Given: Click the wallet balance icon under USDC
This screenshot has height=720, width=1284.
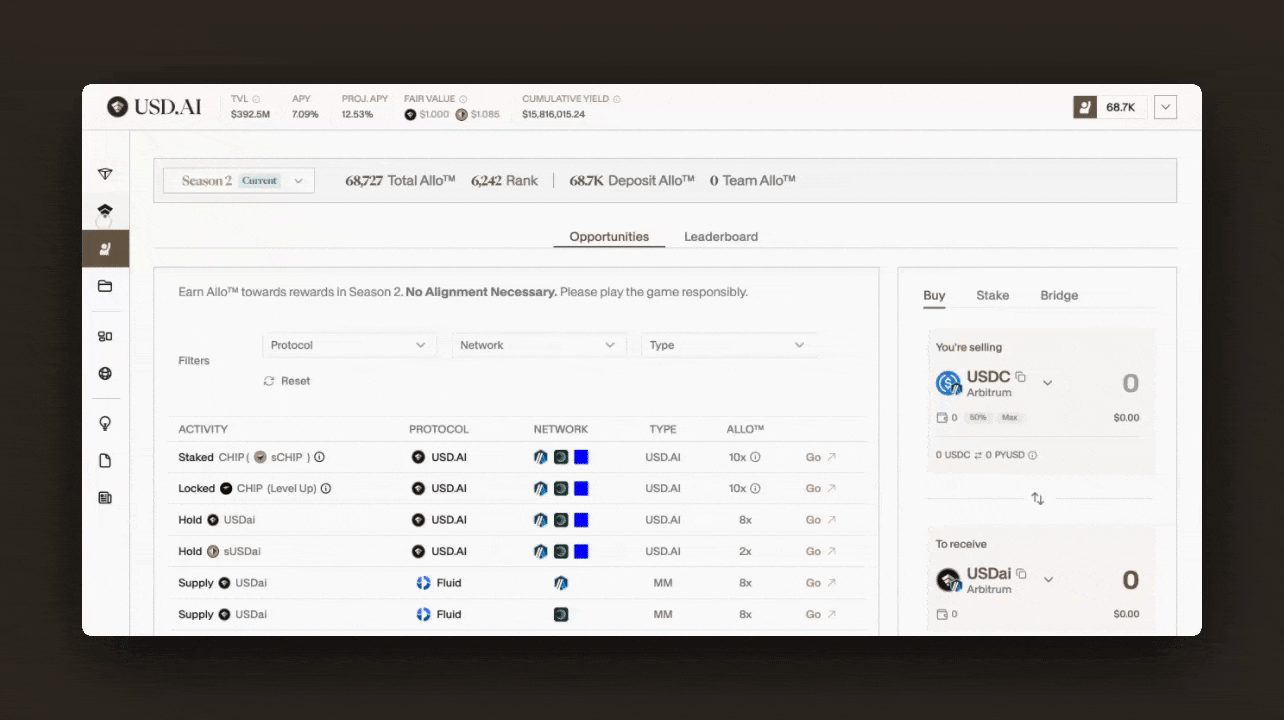Looking at the screenshot, I should click(941, 417).
